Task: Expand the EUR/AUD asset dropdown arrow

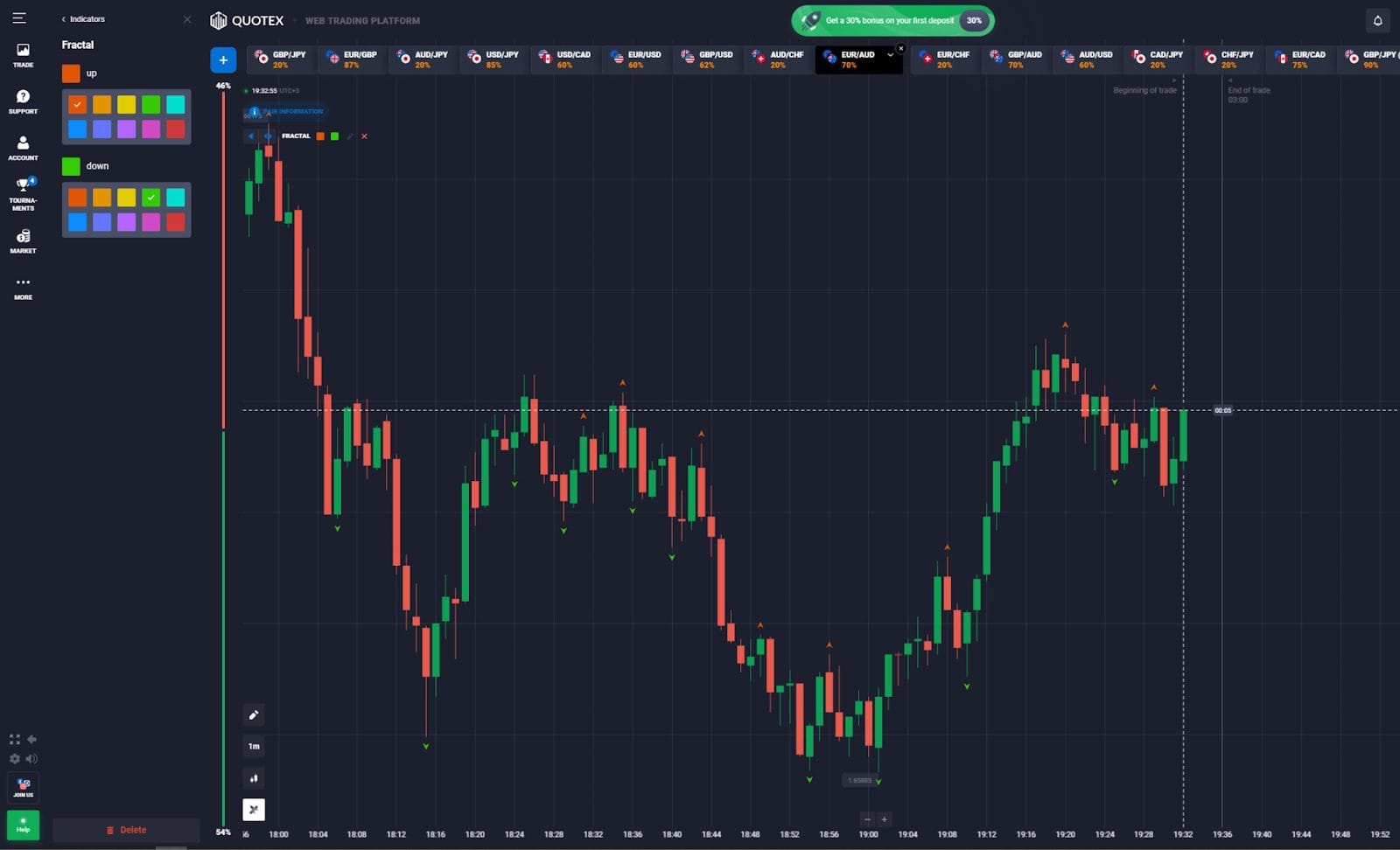Action: pos(890,55)
